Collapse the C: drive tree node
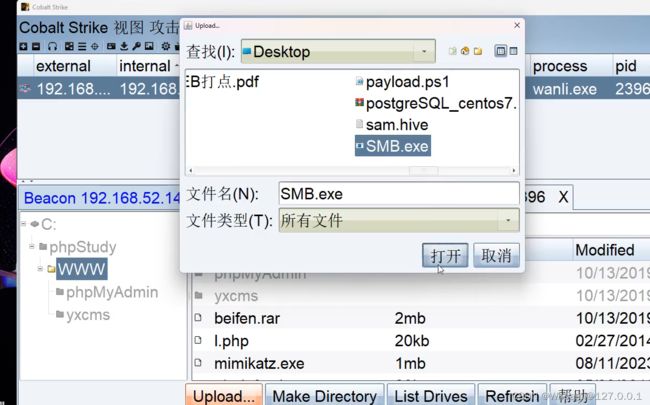This screenshot has width=650, height=405. 24,224
